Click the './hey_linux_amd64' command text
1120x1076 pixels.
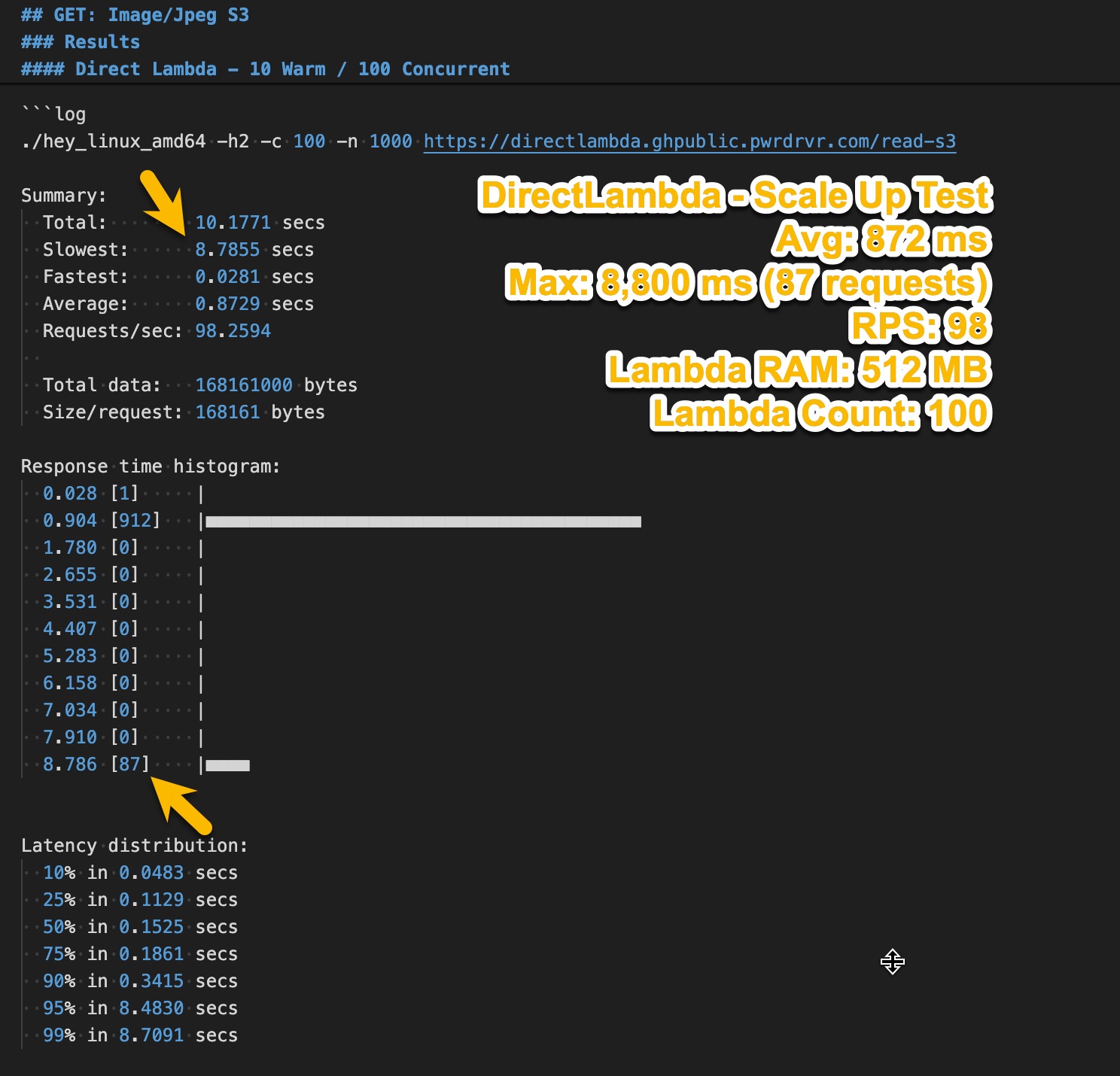pyautogui.click(x=114, y=141)
